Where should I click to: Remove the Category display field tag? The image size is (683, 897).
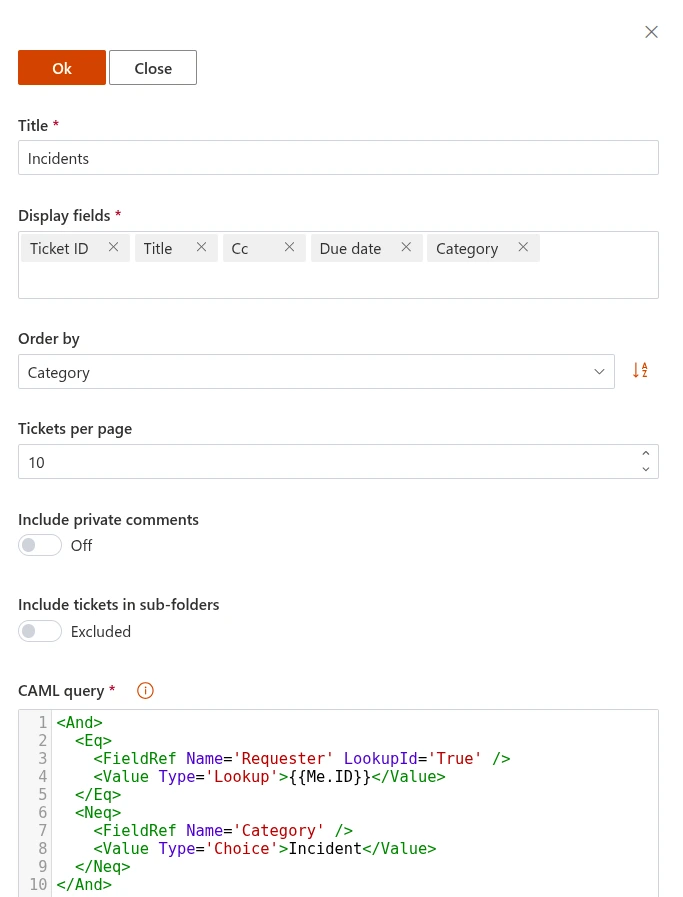click(x=523, y=248)
